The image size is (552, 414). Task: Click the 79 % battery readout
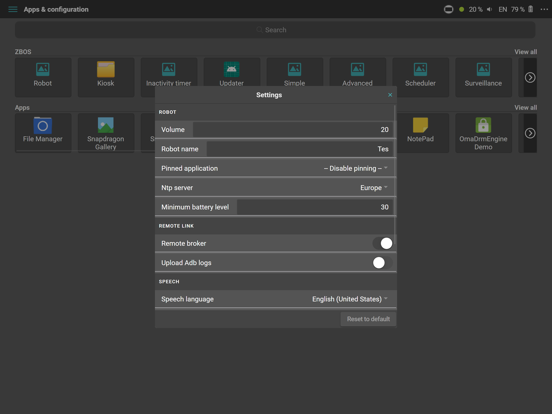tap(518, 10)
